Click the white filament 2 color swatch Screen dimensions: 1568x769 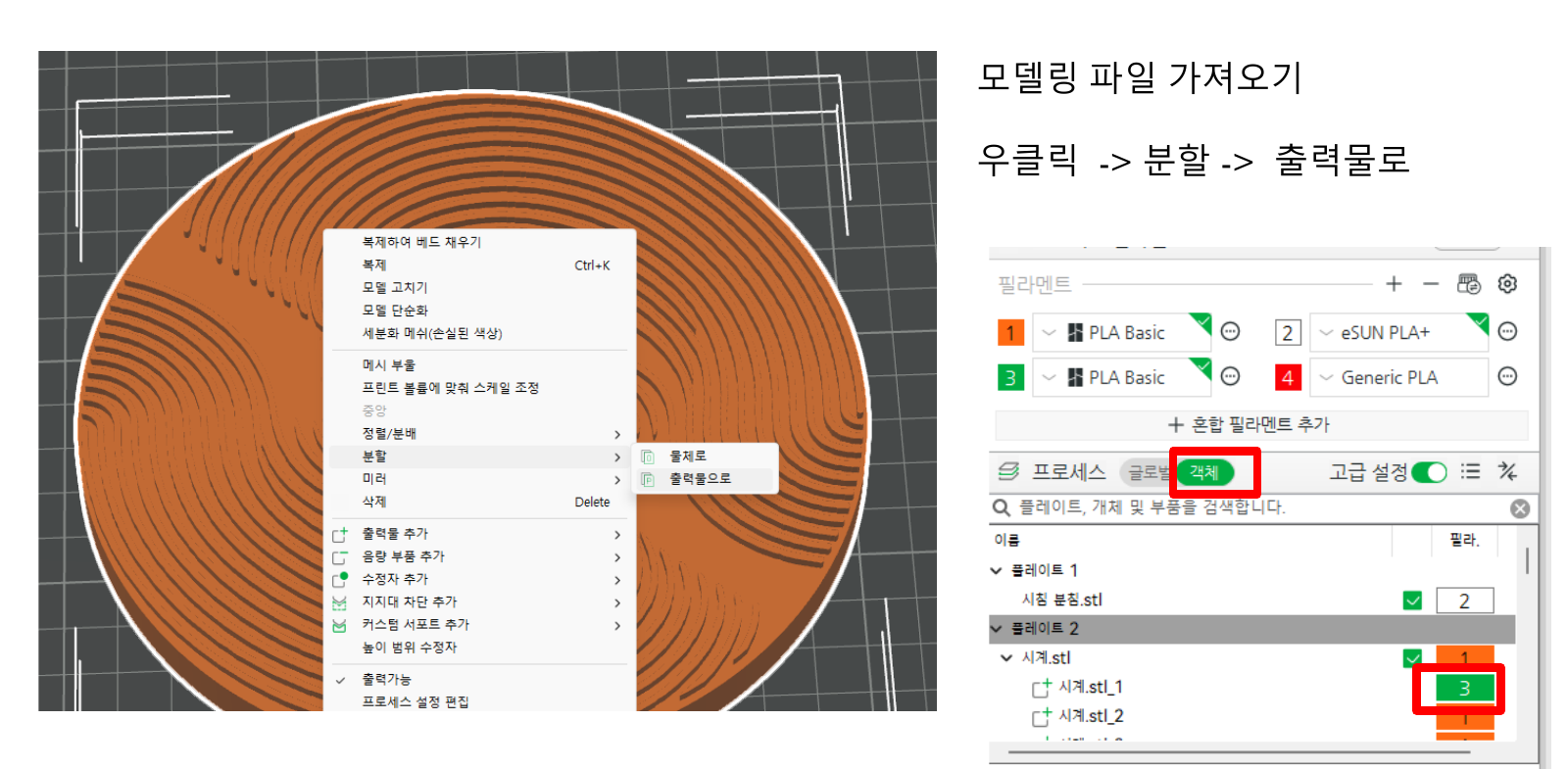(1288, 332)
